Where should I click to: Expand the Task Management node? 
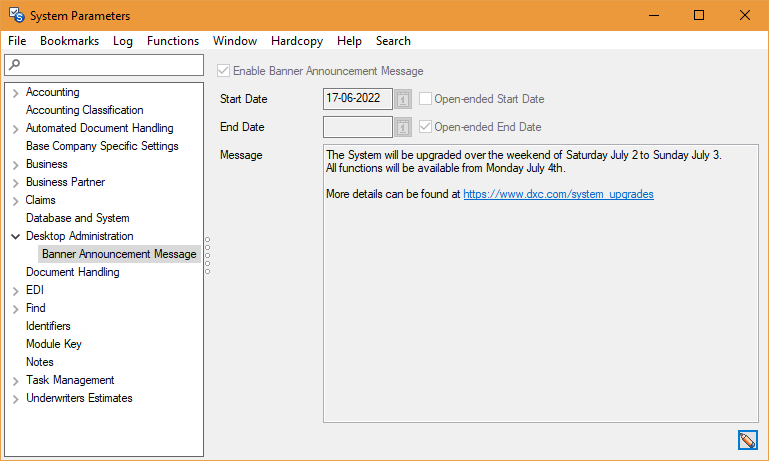[x=15, y=381]
